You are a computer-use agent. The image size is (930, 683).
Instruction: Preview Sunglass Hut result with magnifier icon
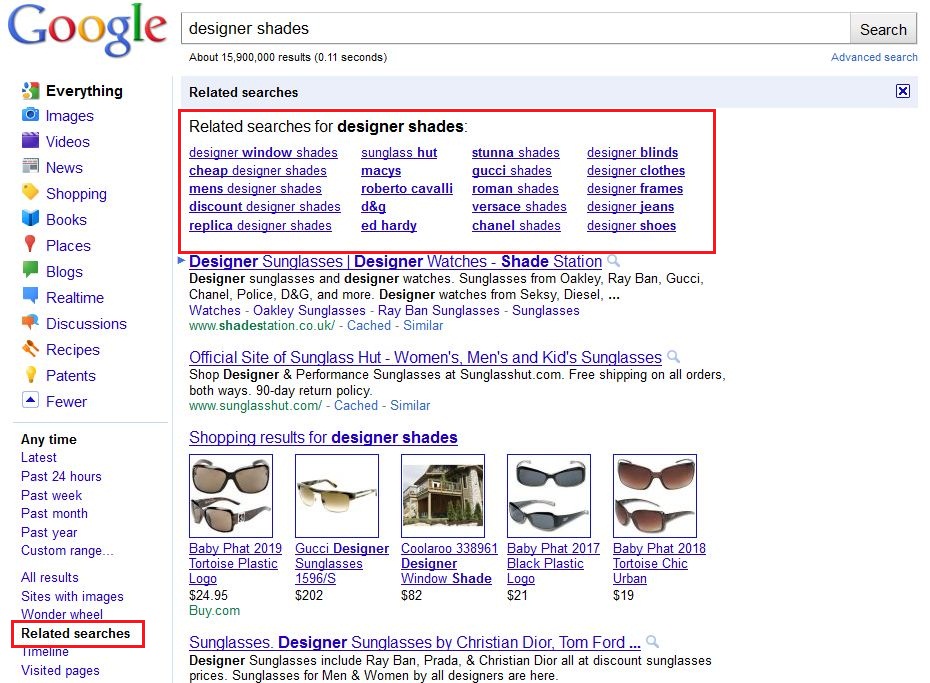[673, 357]
